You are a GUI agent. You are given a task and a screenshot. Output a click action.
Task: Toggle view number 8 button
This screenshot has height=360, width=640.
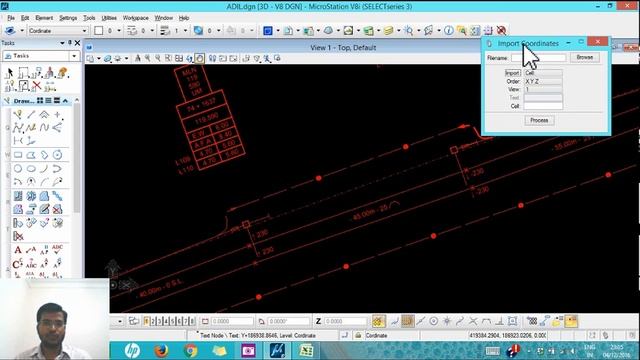click(x=192, y=321)
